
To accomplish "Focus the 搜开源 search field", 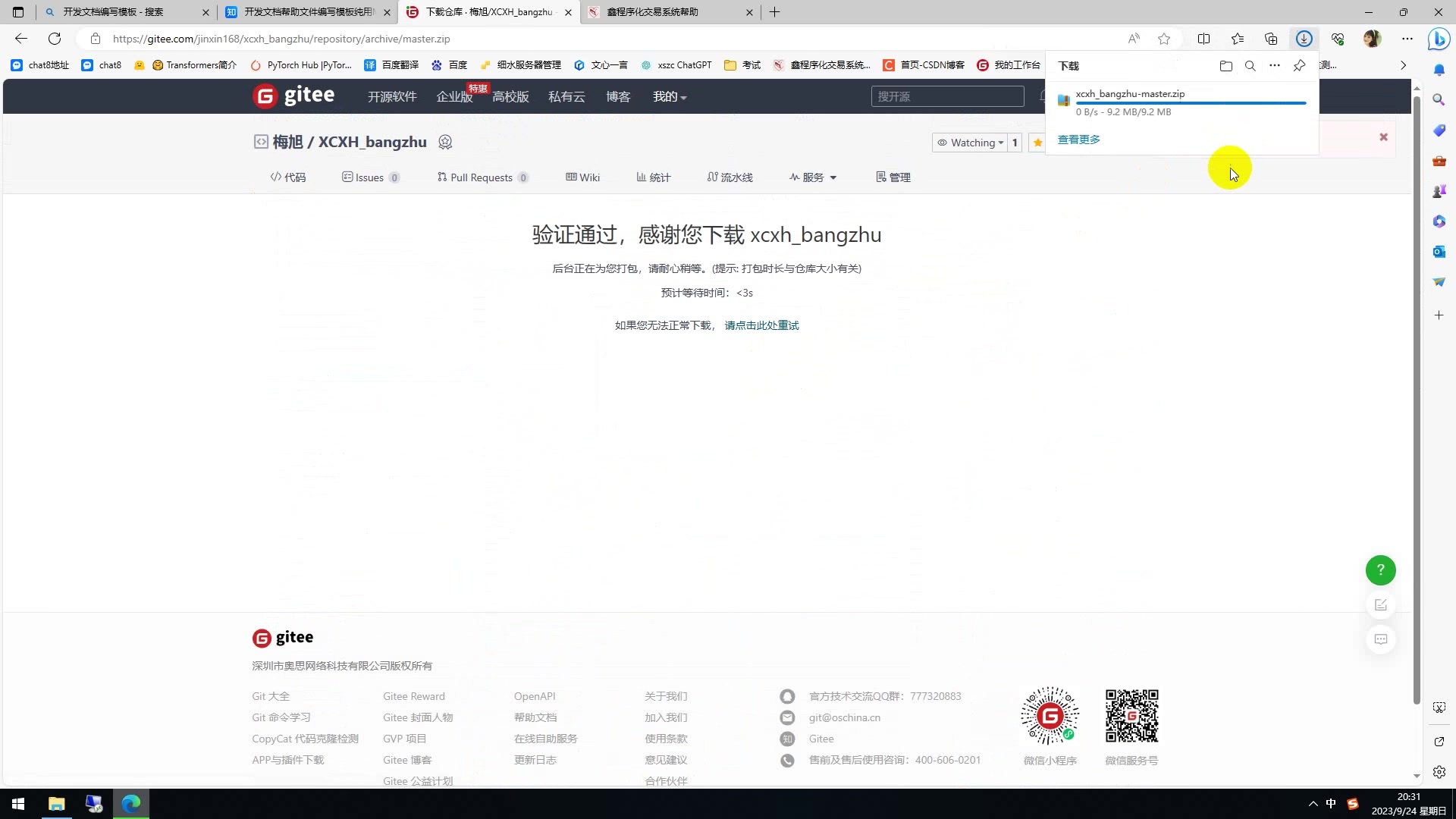I will [x=947, y=96].
